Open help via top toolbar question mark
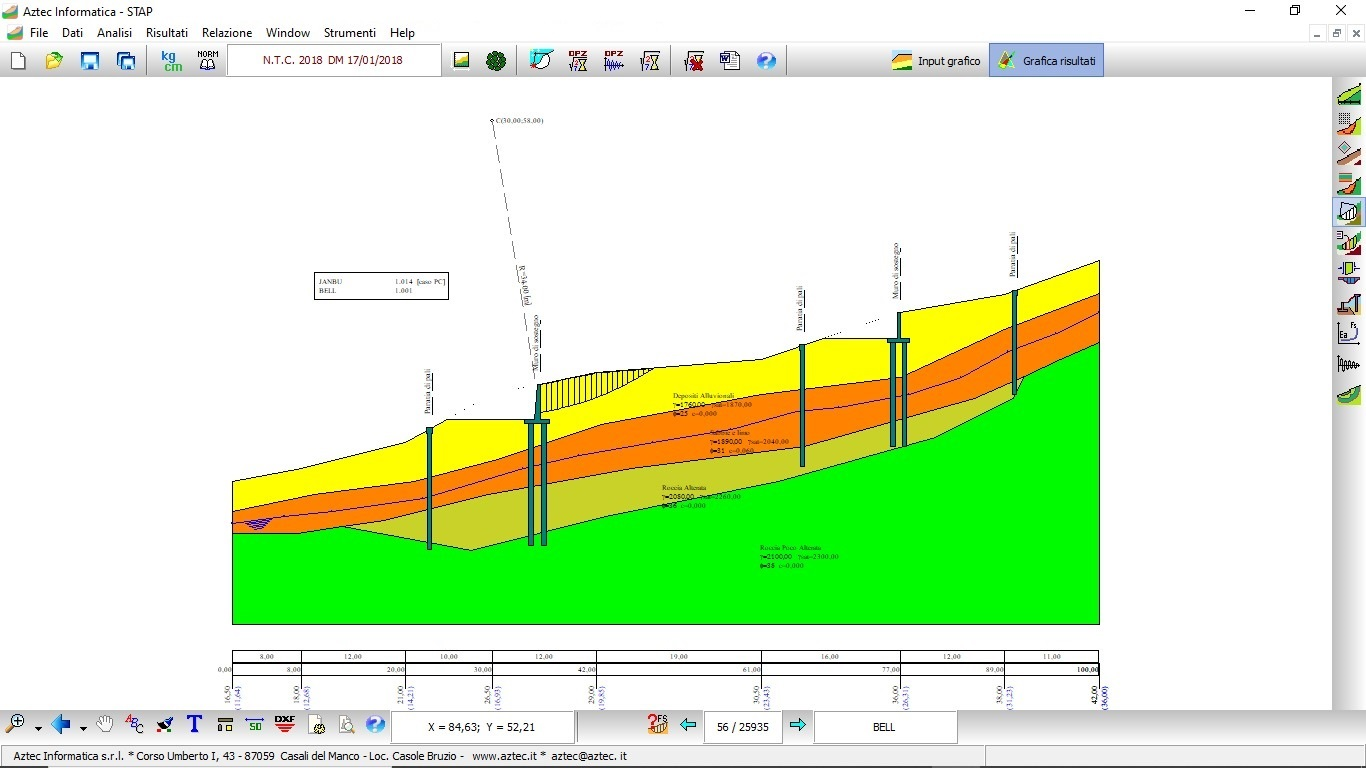This screenshot has height=768, width=1366. (766, 61)
